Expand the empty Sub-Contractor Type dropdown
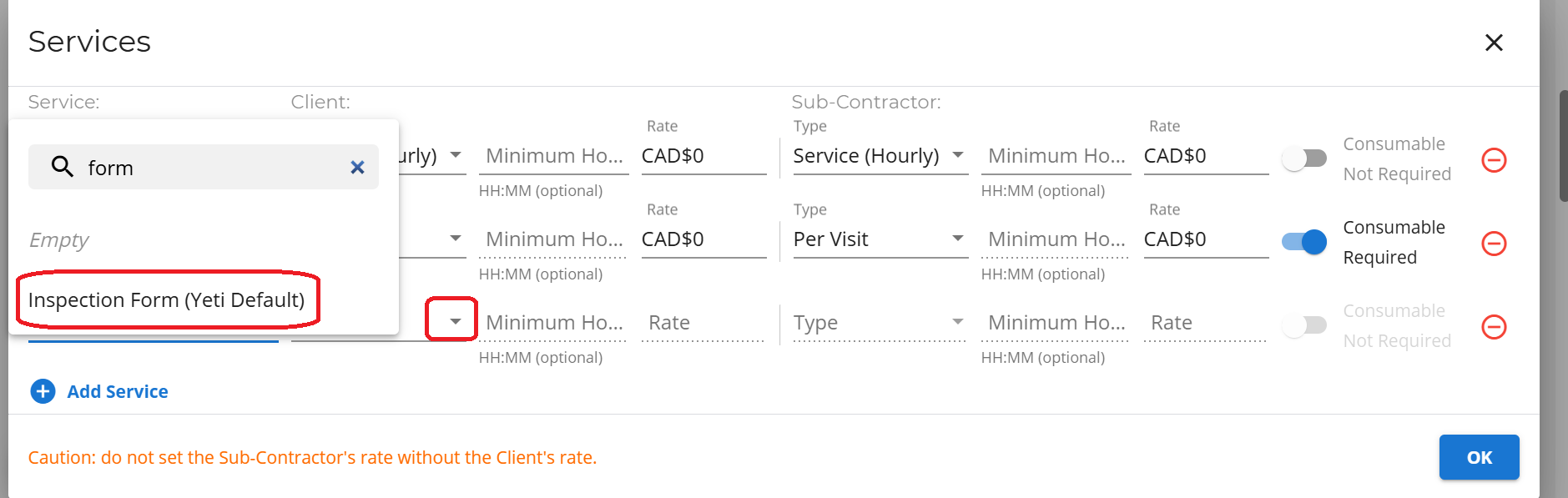 [880, 323]
